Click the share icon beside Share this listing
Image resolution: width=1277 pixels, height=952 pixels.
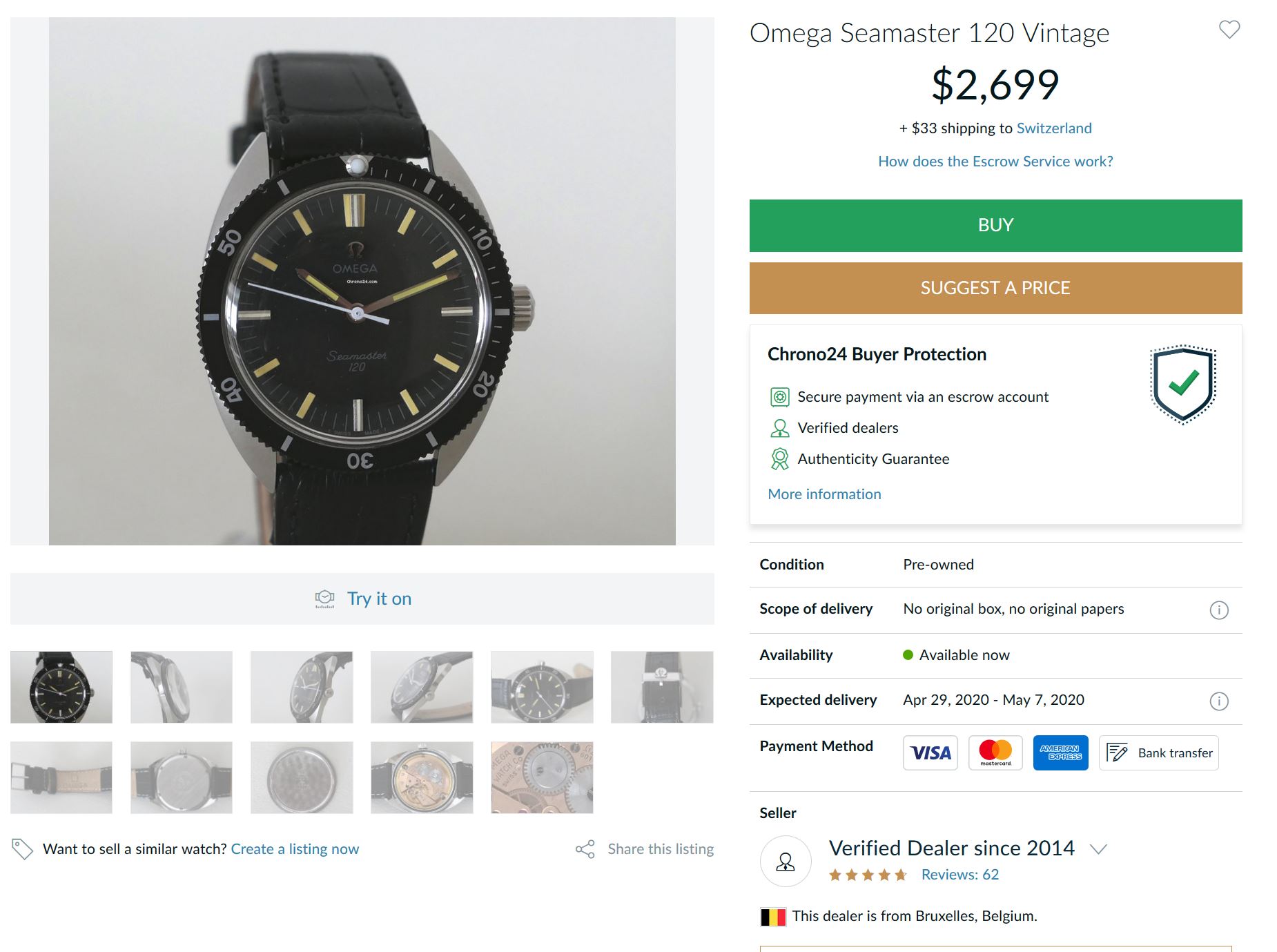coord(585,849)
